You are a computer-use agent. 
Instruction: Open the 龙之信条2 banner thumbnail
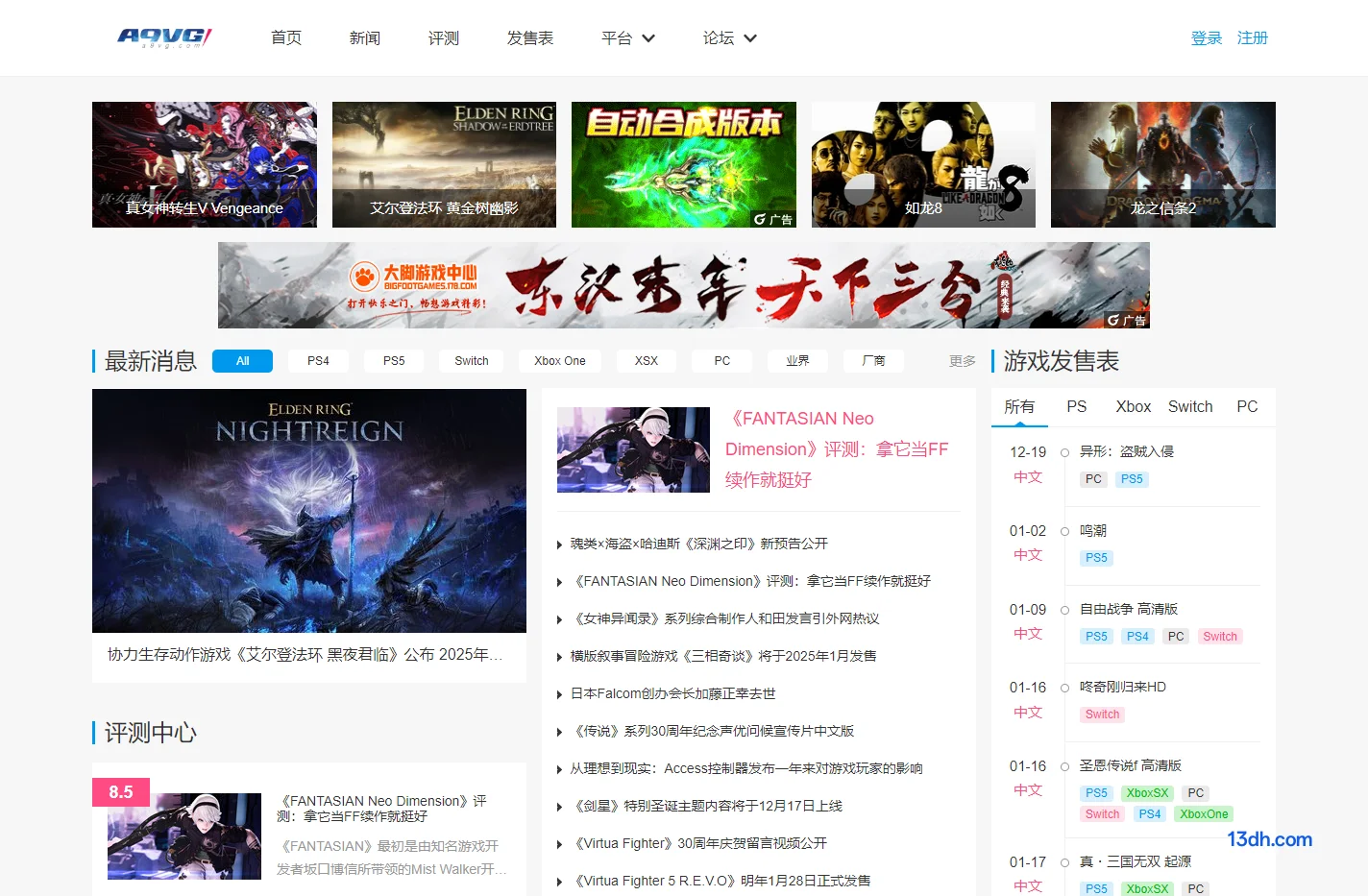pyautogui.click(x=1163, y=164)
